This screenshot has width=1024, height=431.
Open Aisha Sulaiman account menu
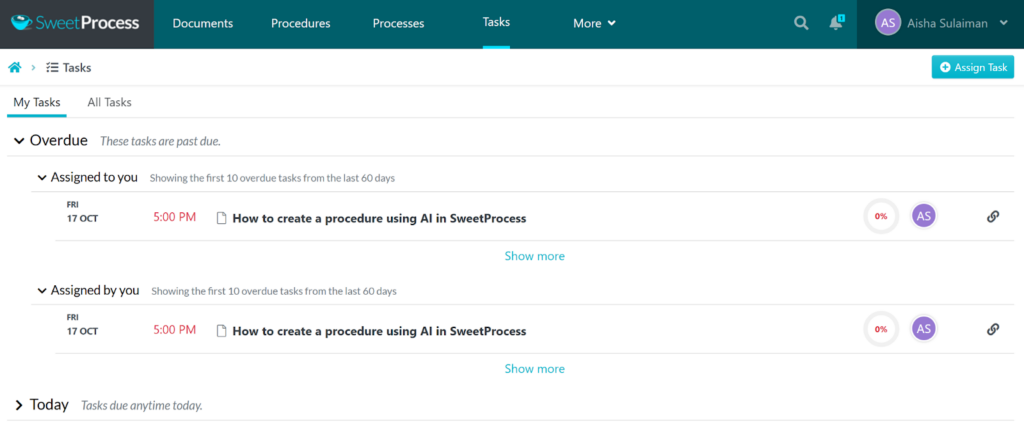(x=941, y=23)
